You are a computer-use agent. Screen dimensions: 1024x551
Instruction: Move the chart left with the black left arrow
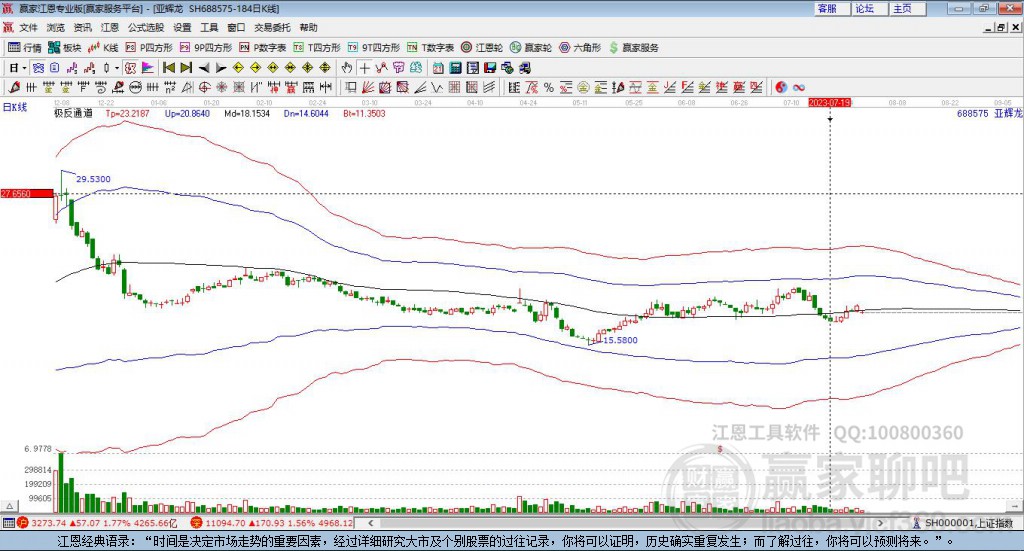tap(204, 67)
